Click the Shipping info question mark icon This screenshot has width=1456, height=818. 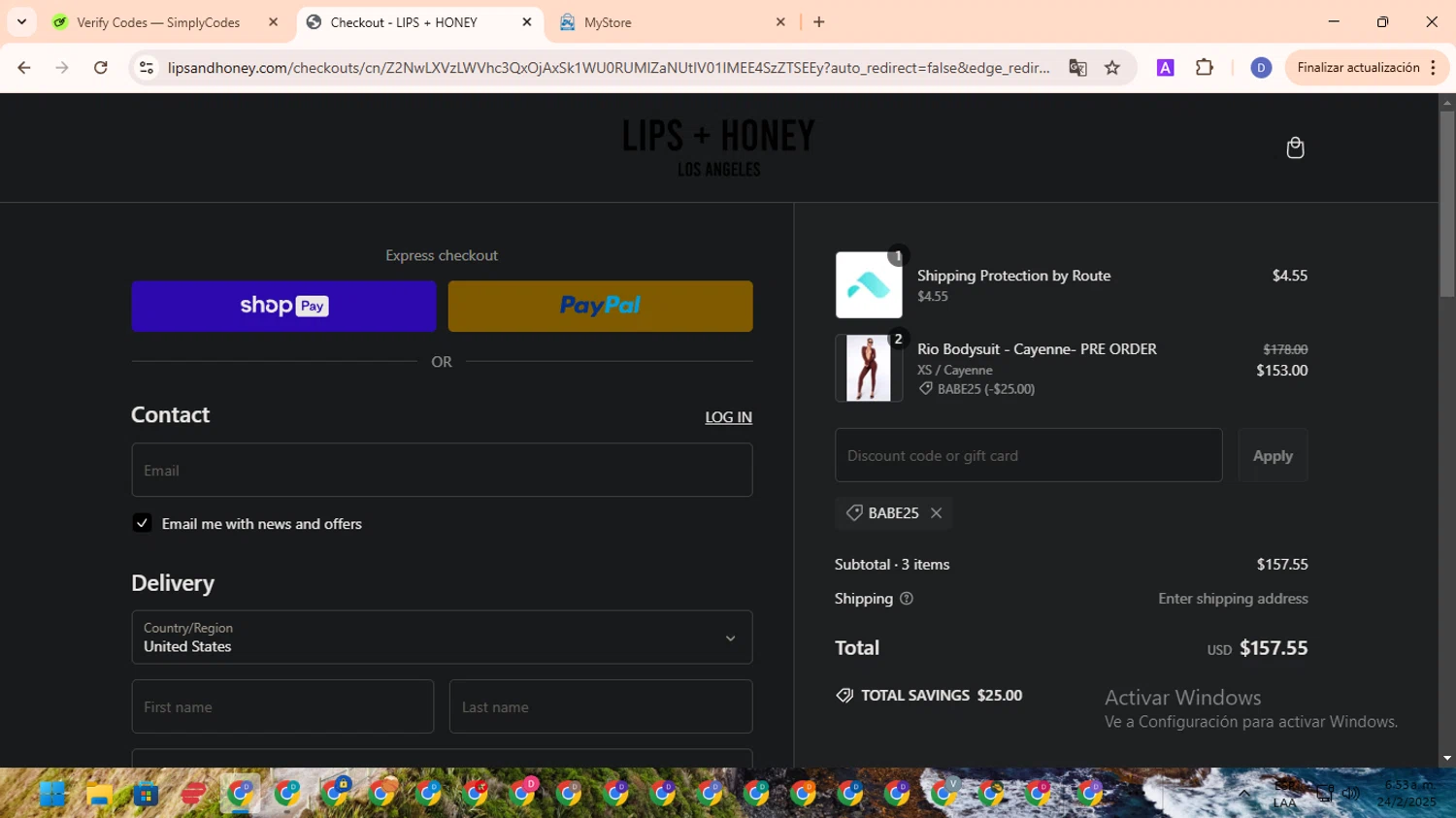(x=907, y=599)
